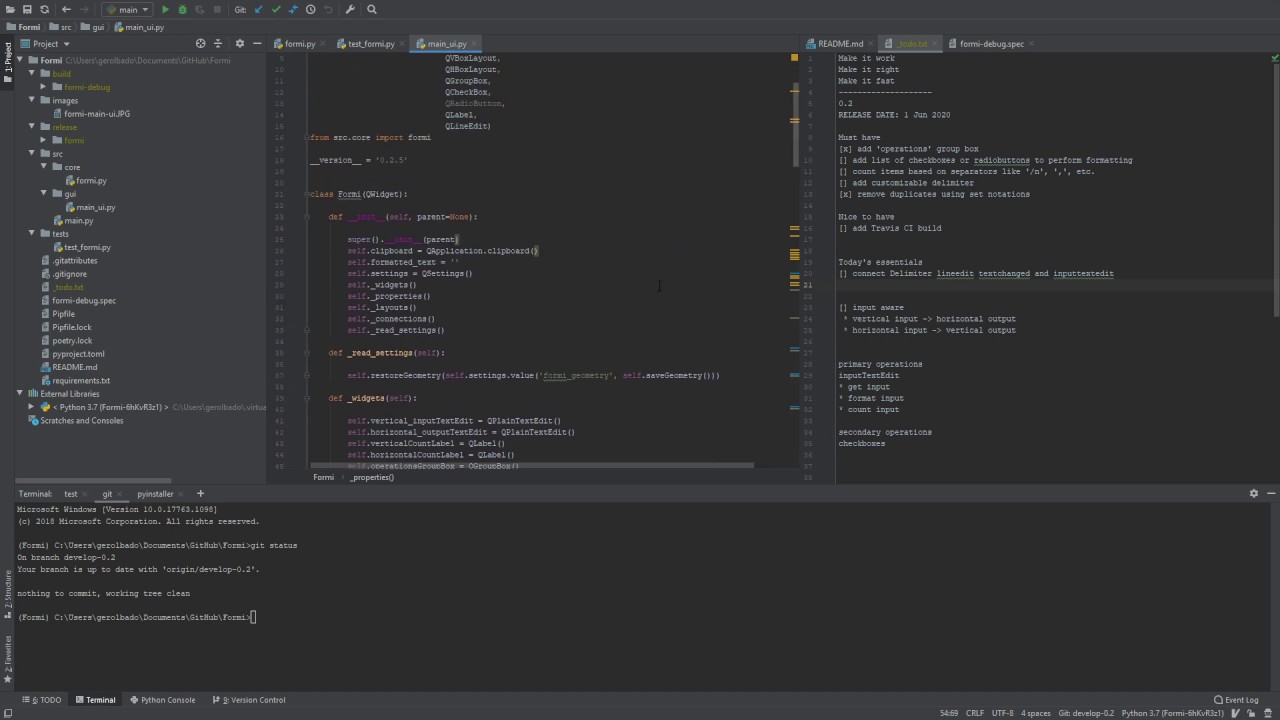Click the Git Commit green checkmark
Viewport: 1280px width, 720px height.
[276, 9]
